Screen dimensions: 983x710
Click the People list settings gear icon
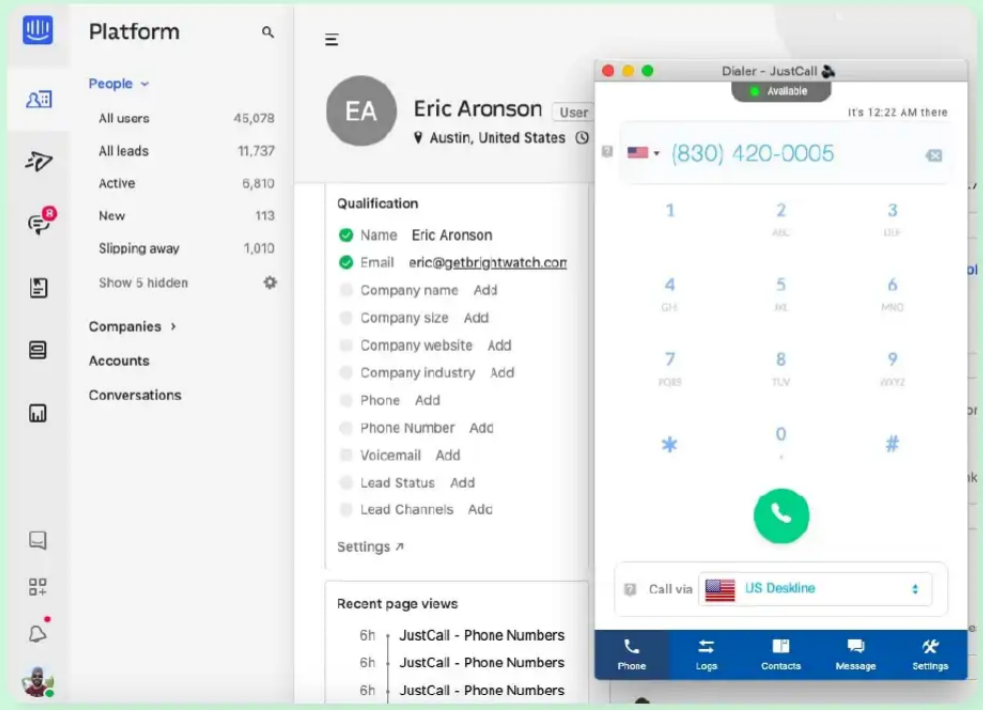pyautogui.click(x=270, y=283)
